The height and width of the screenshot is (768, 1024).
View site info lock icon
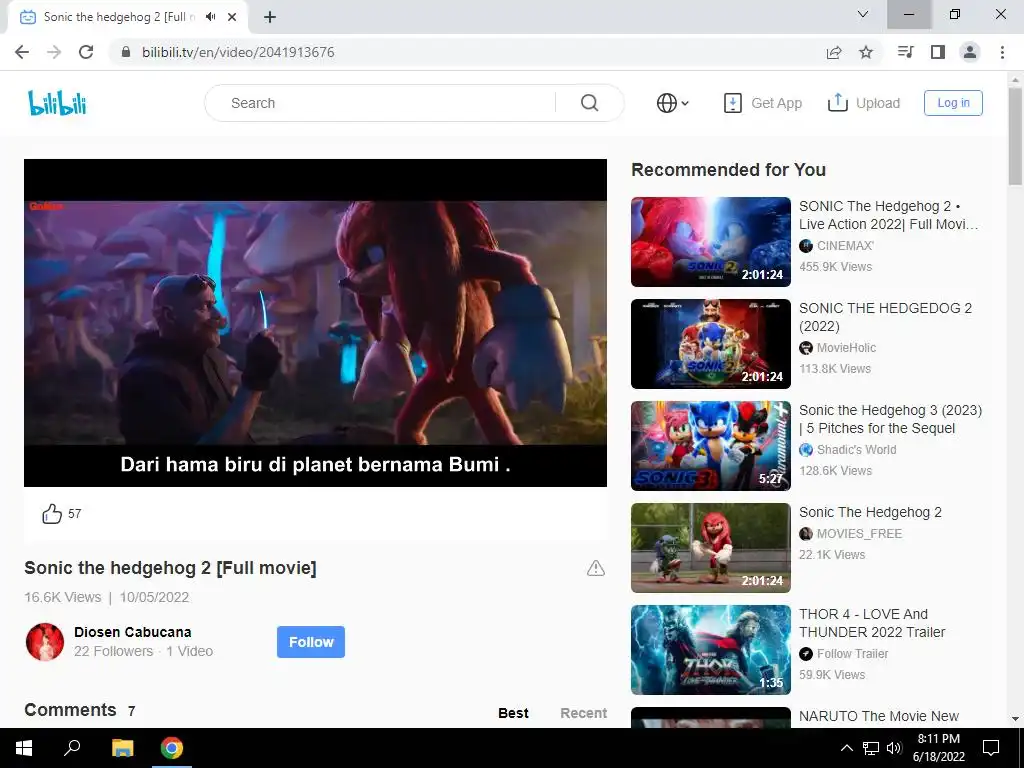126,52
